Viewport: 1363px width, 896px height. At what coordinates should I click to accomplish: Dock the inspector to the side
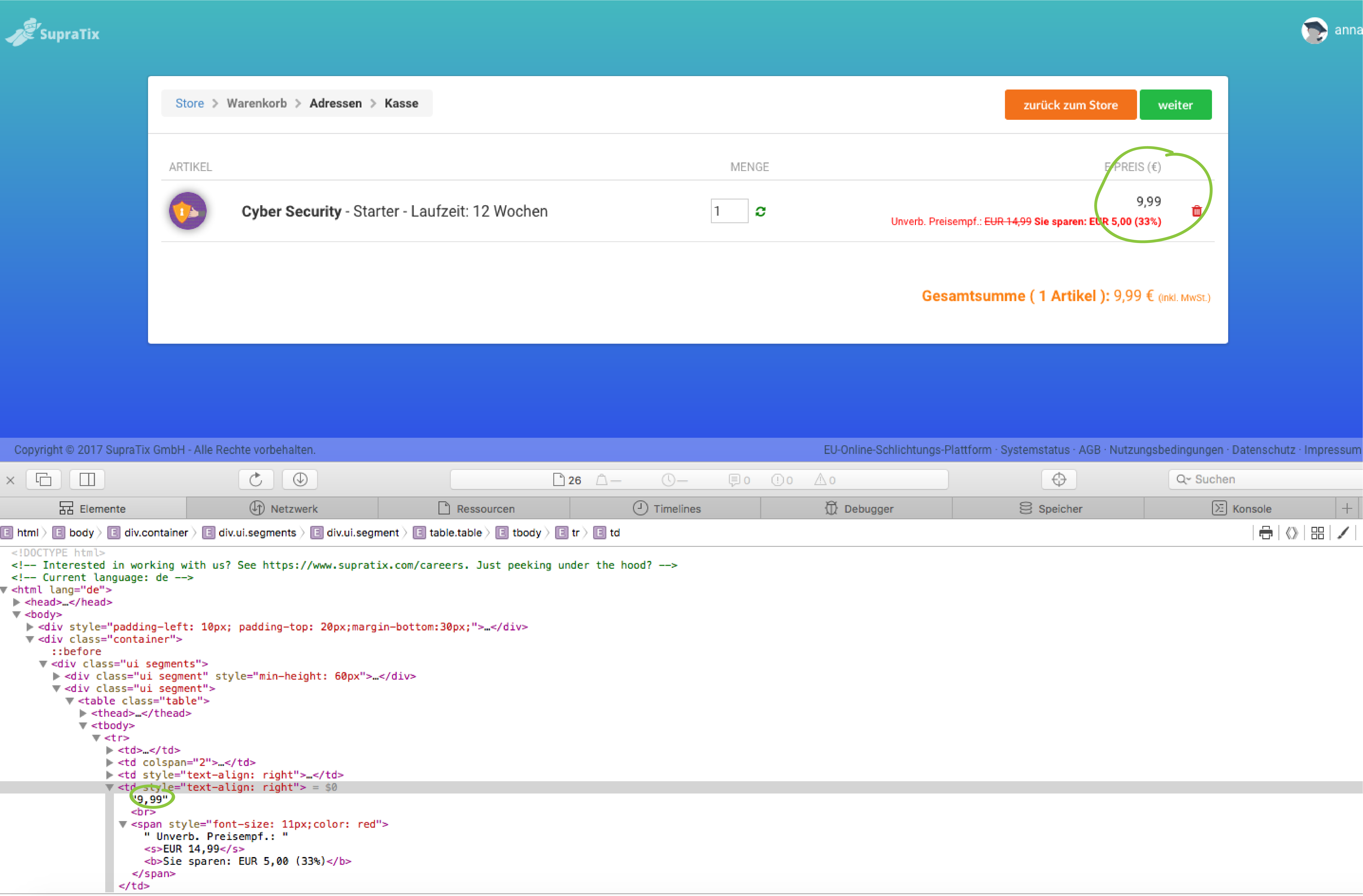click(87, 479)
